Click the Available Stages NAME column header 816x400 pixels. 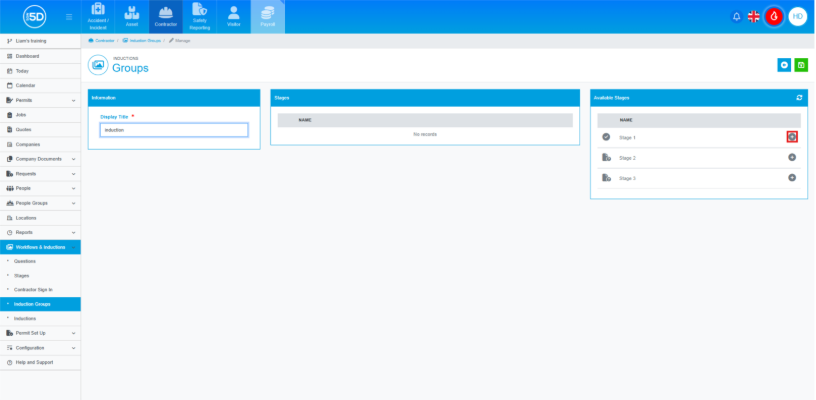click(x=626, y=120)
